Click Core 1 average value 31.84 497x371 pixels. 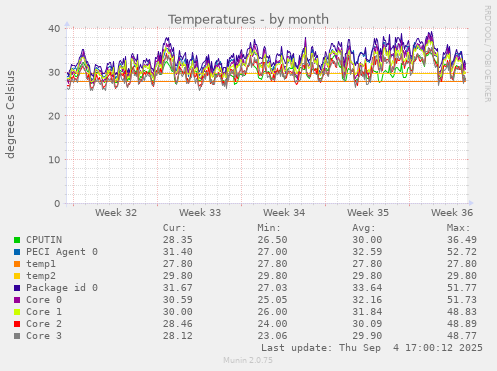tap(367, 312)
